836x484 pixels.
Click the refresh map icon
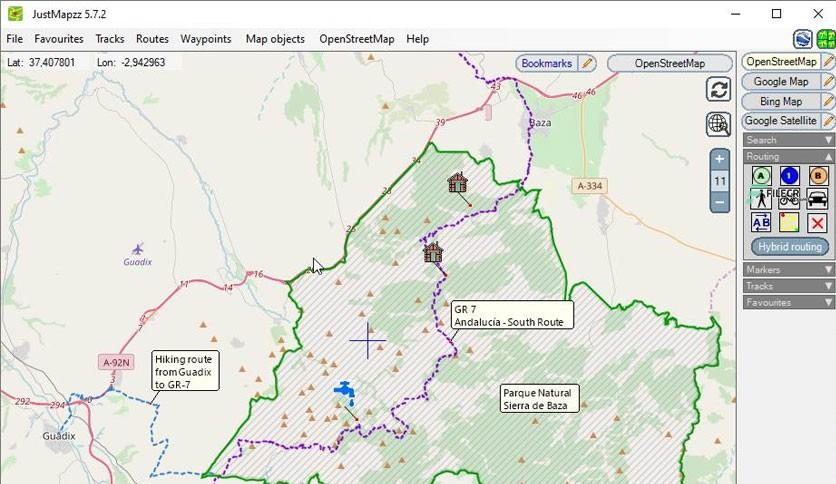click(718, 89)
